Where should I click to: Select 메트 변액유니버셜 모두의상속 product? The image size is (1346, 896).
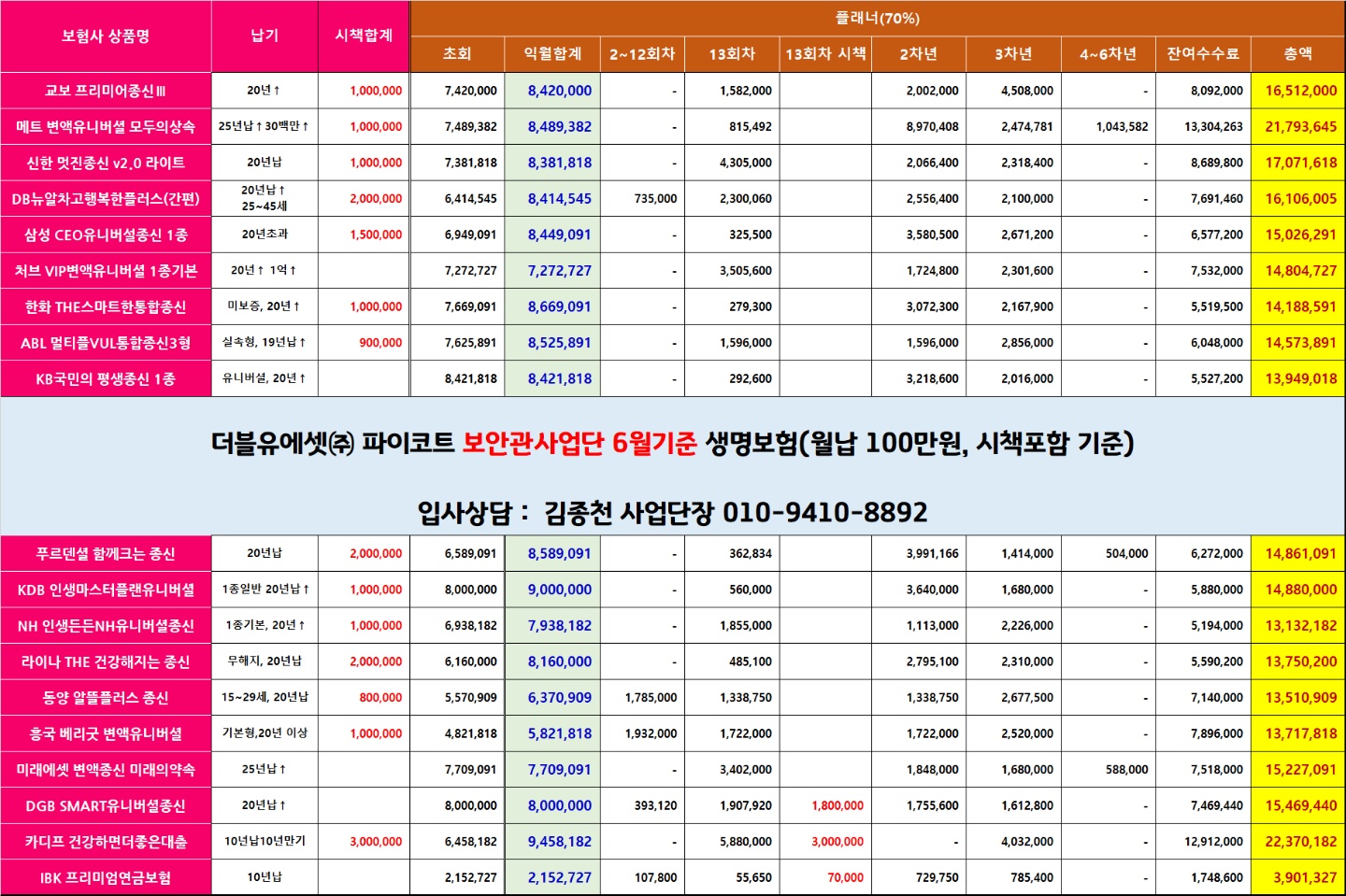coord(106,126)
